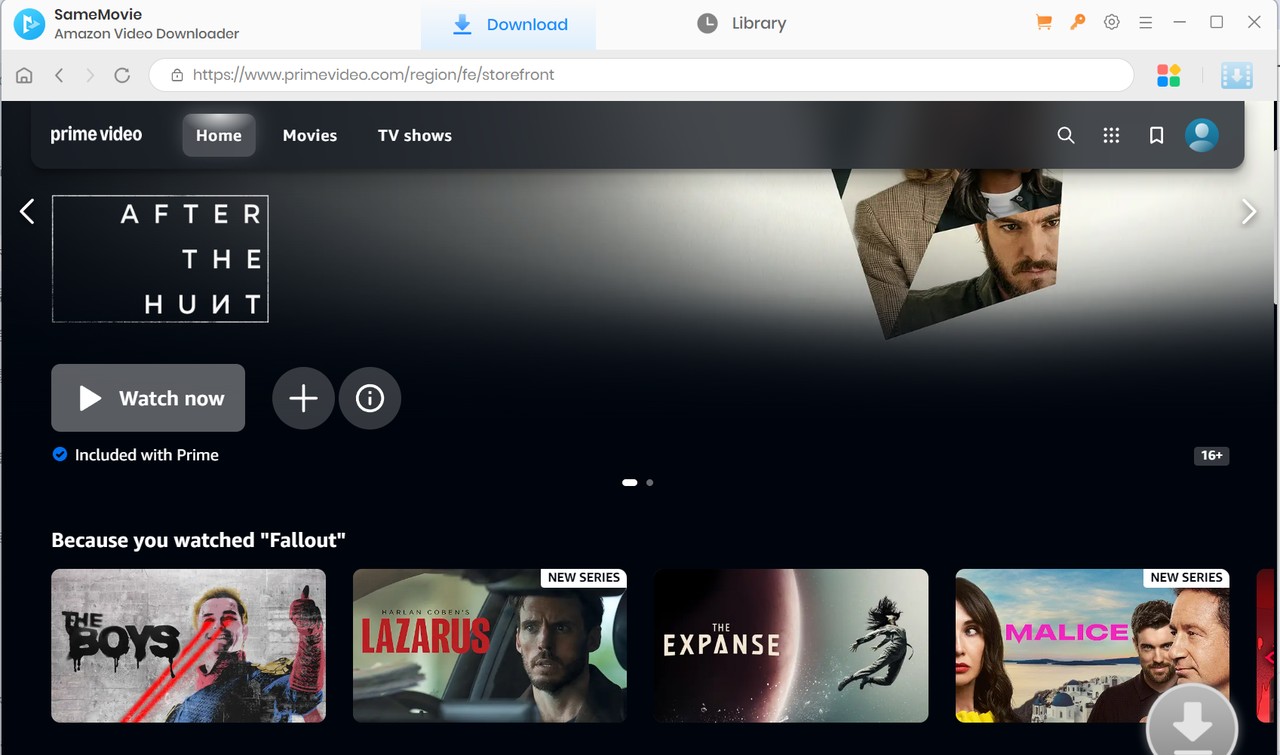Open Prime Video search magnifier

click(x=1066, y=135)
